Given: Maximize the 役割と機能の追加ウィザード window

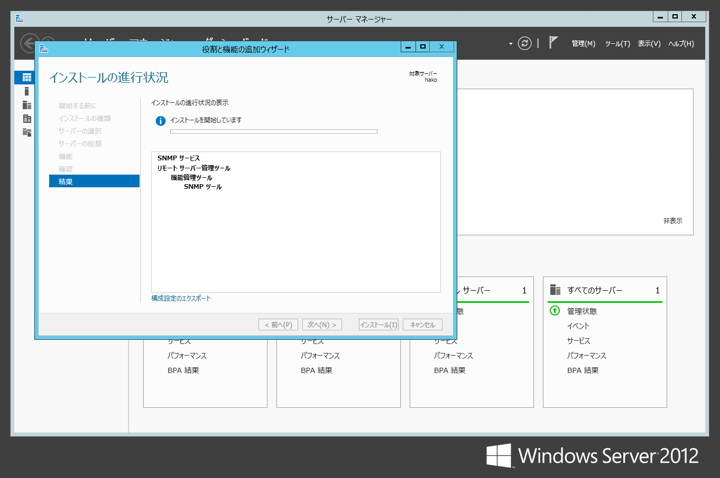Looking at the screenshot, I should [x=423, y=47].
